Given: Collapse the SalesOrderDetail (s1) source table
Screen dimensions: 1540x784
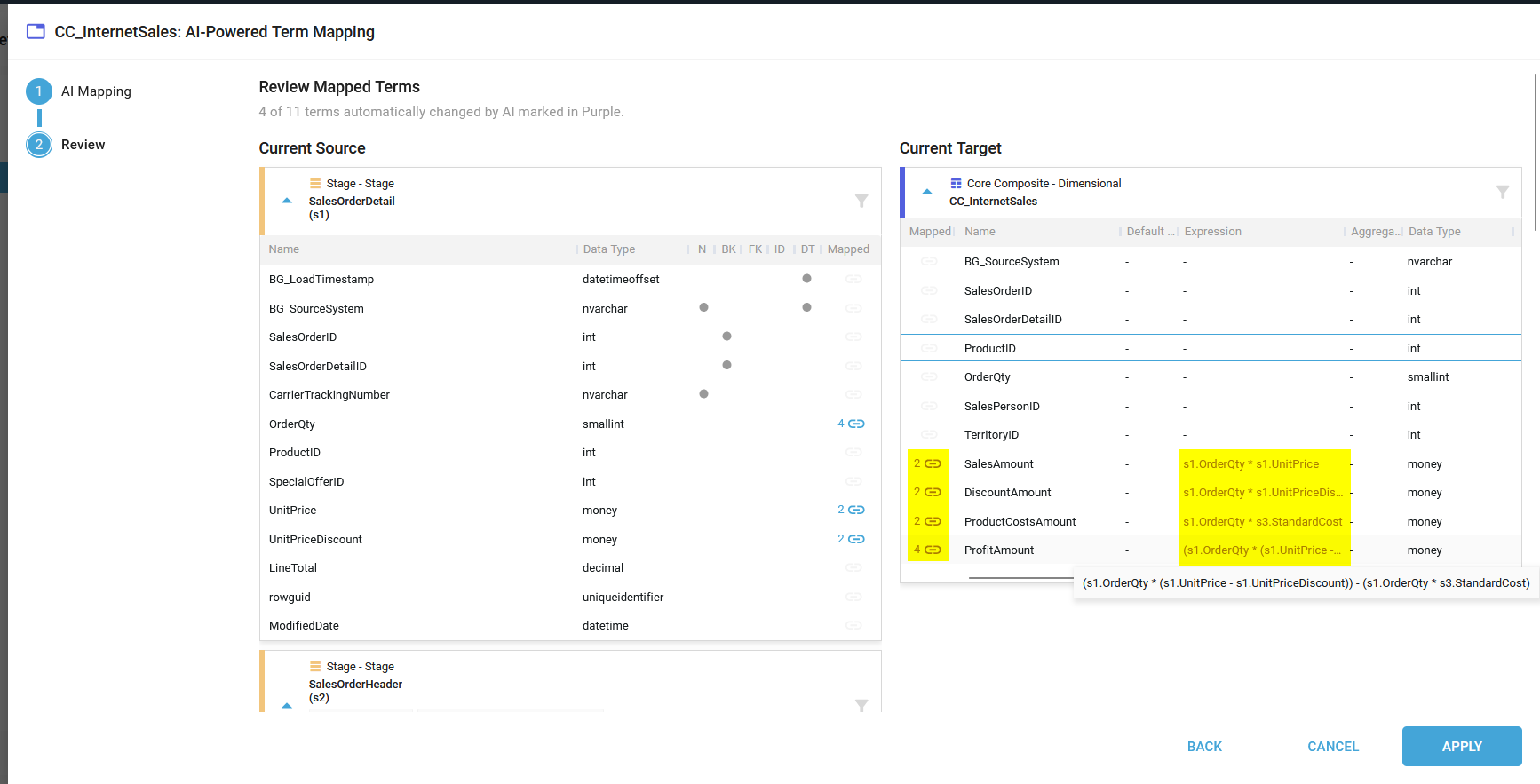Looking at the screenshot, I should (287, 201).
